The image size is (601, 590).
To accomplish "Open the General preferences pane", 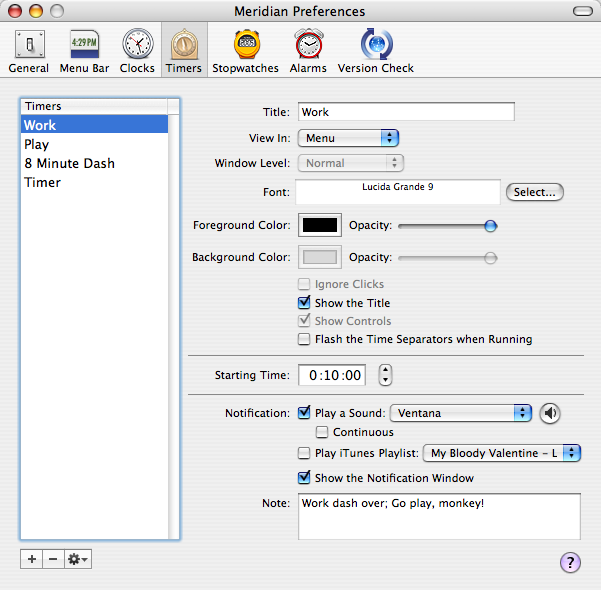I will tap(28, 50).
